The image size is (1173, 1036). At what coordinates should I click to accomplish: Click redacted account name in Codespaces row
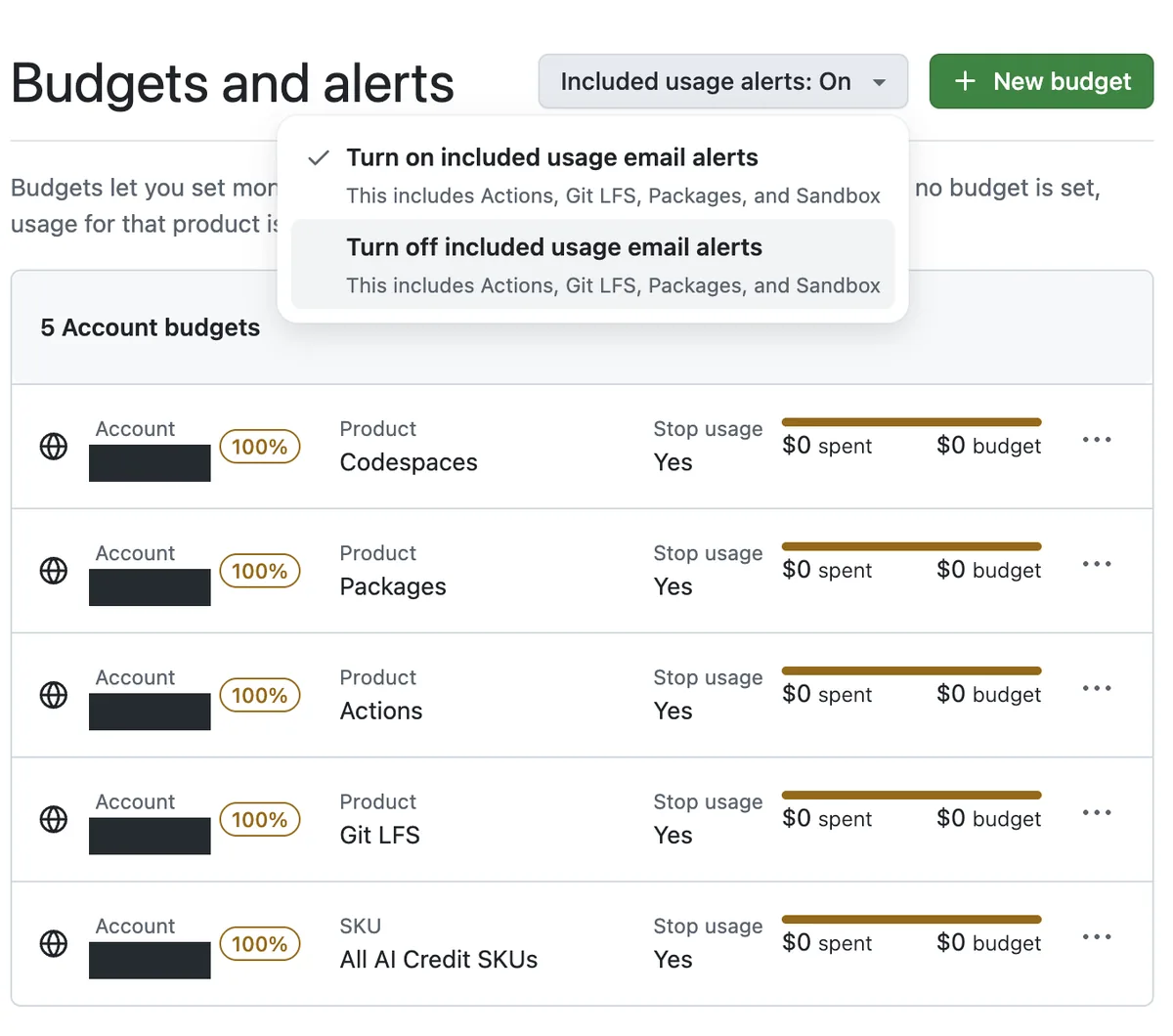point(150,463)
